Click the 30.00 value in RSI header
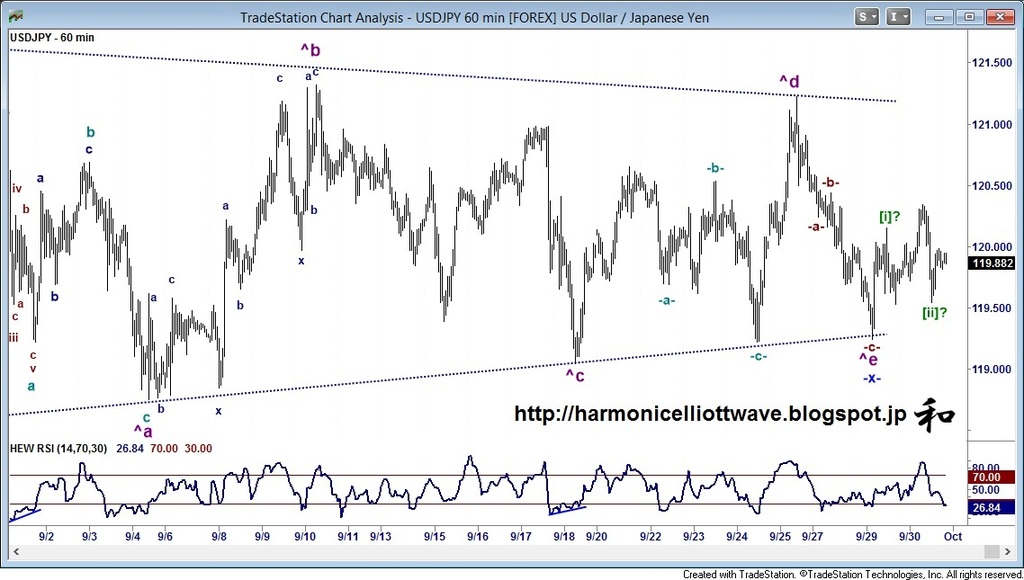The height and width of the screenshot is (580, 1024). click(x=198, y=448)
